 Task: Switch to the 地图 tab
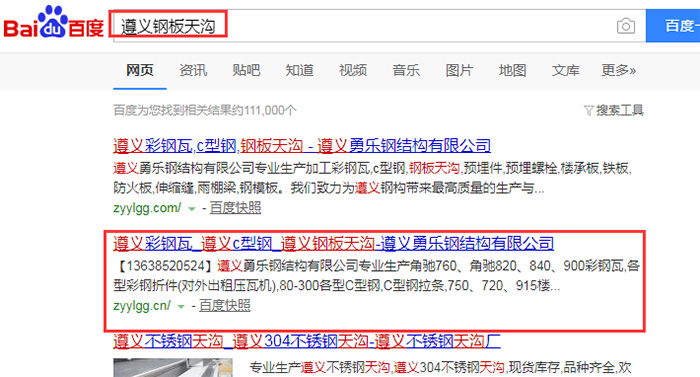(512, 70)
